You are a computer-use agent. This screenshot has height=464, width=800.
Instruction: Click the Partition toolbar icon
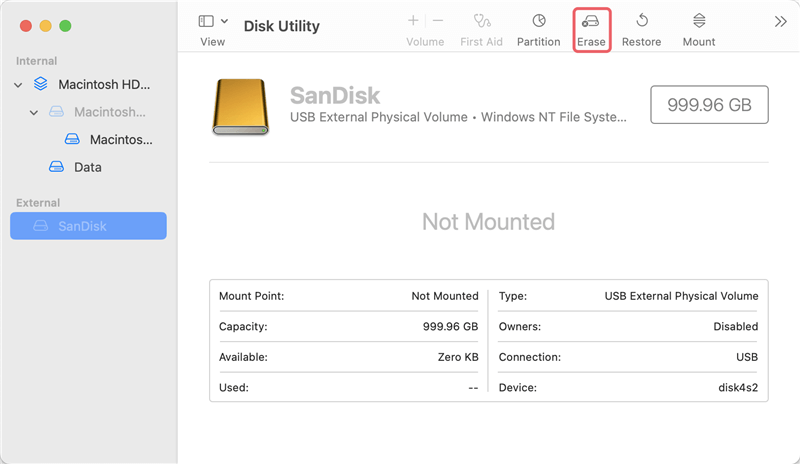pyautogui.click(x=539, y=21)
